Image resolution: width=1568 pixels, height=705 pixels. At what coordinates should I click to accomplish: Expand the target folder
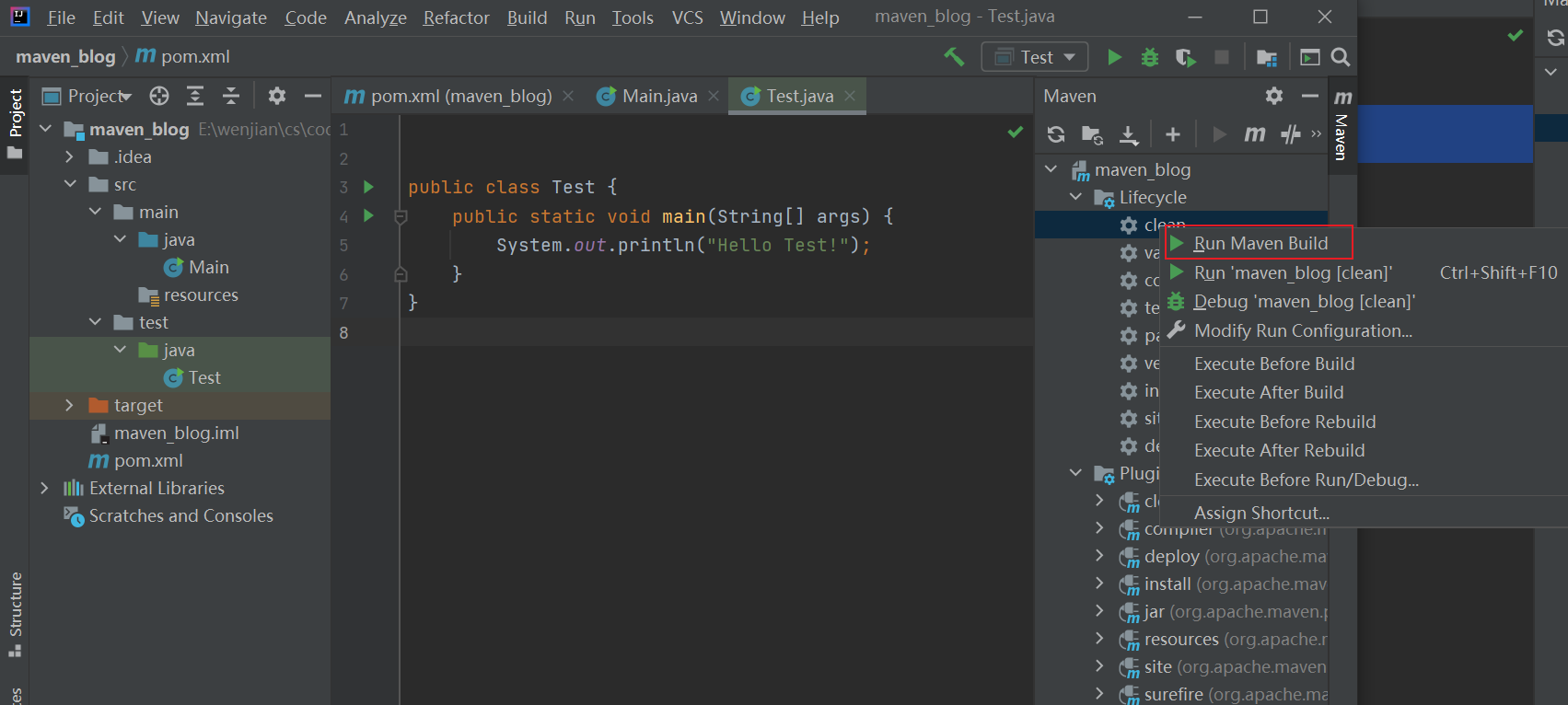pyautogui.click(x=69, y=405)
